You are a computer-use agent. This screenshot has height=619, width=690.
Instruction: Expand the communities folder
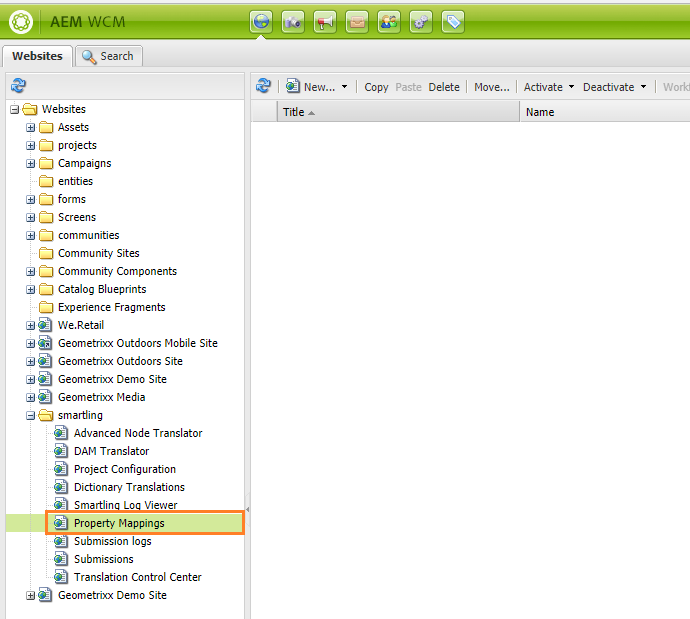tap(30, 236)
